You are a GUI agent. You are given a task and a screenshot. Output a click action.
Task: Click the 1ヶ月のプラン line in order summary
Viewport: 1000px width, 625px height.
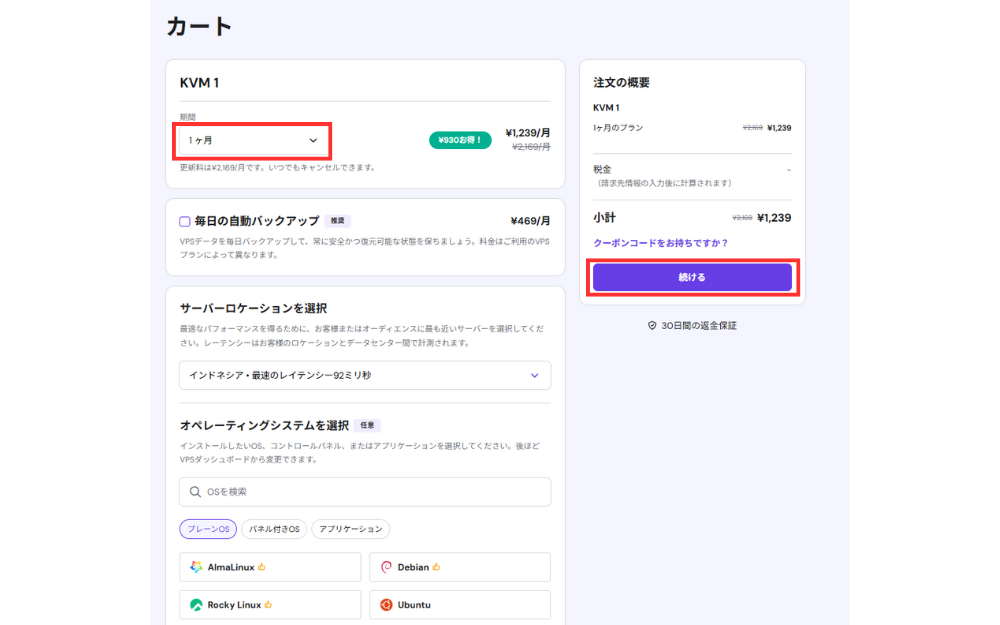click(618, 128)
